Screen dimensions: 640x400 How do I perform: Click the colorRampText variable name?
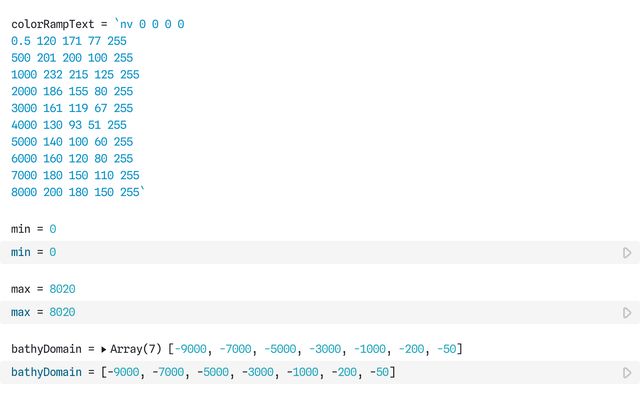[52, 23]
